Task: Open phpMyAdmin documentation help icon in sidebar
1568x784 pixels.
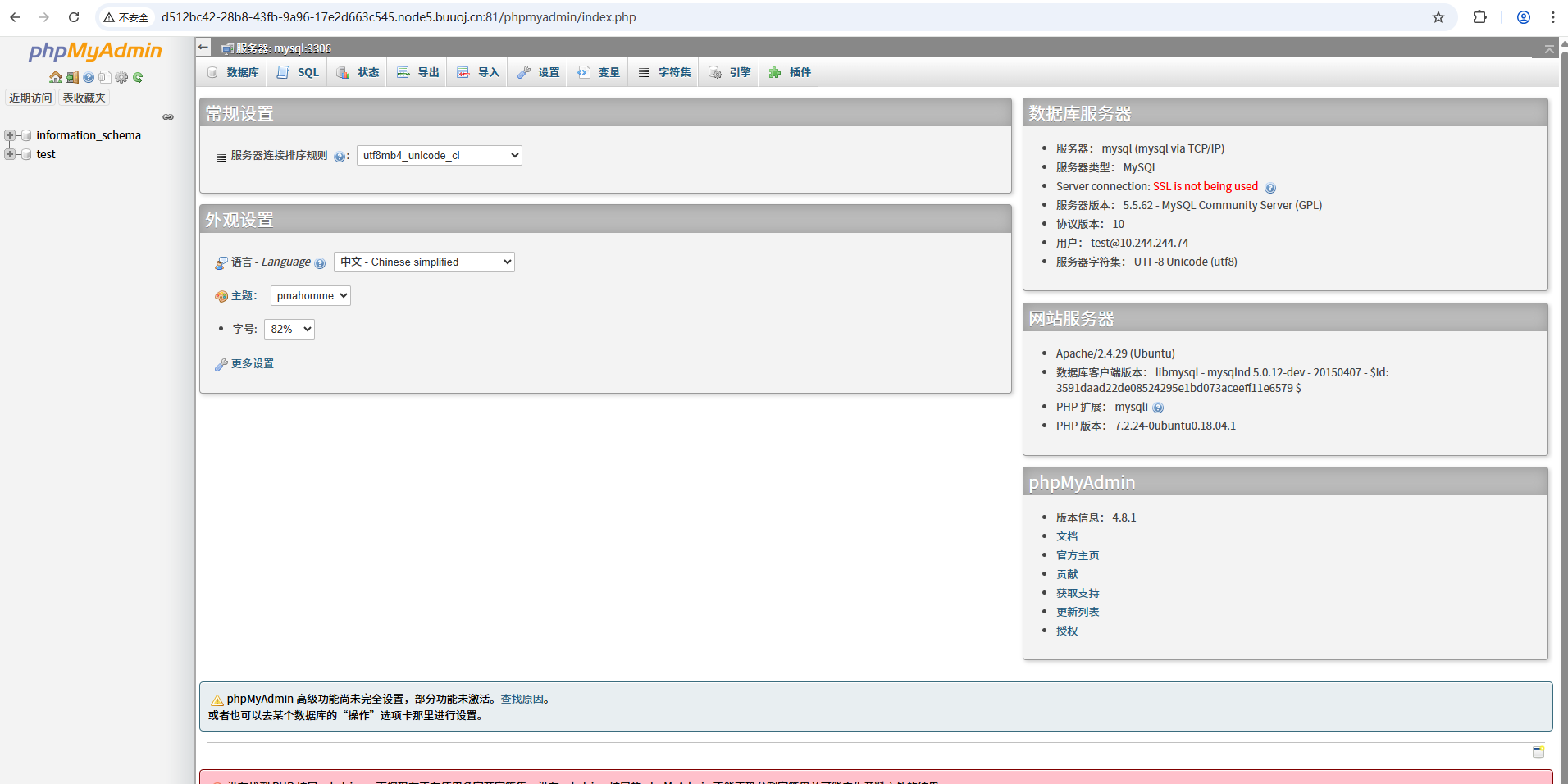Action: 89,77
